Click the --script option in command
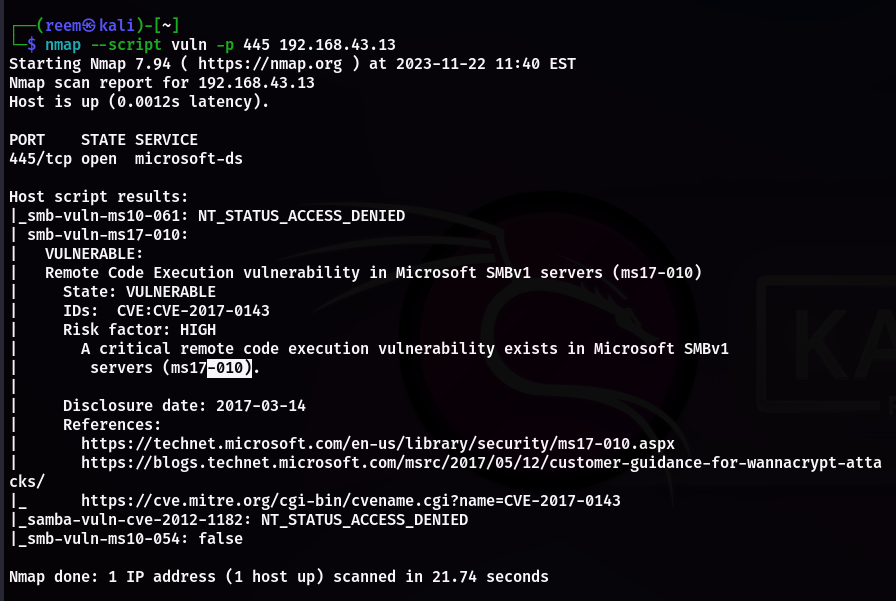The height and width of the screenshot is (601, 896). [x=126, y=45]
